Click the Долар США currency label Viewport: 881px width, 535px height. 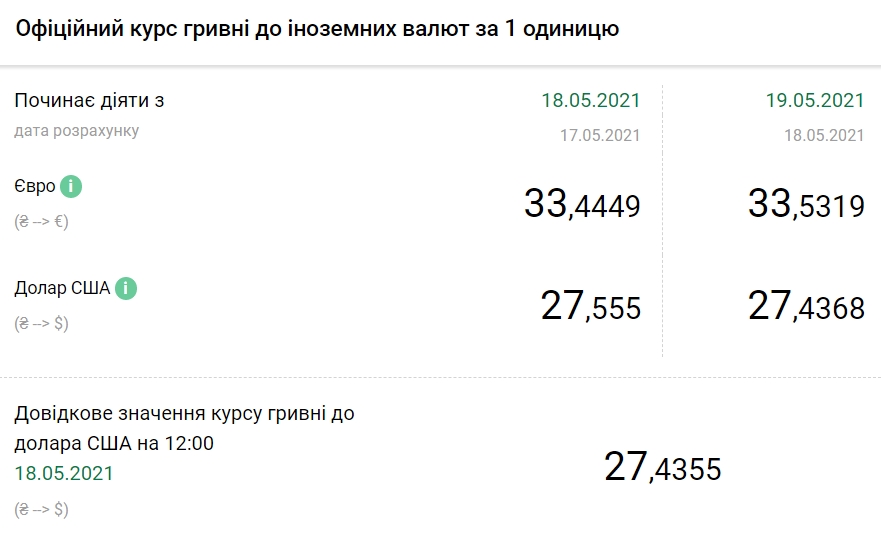[x=61, y=289]
